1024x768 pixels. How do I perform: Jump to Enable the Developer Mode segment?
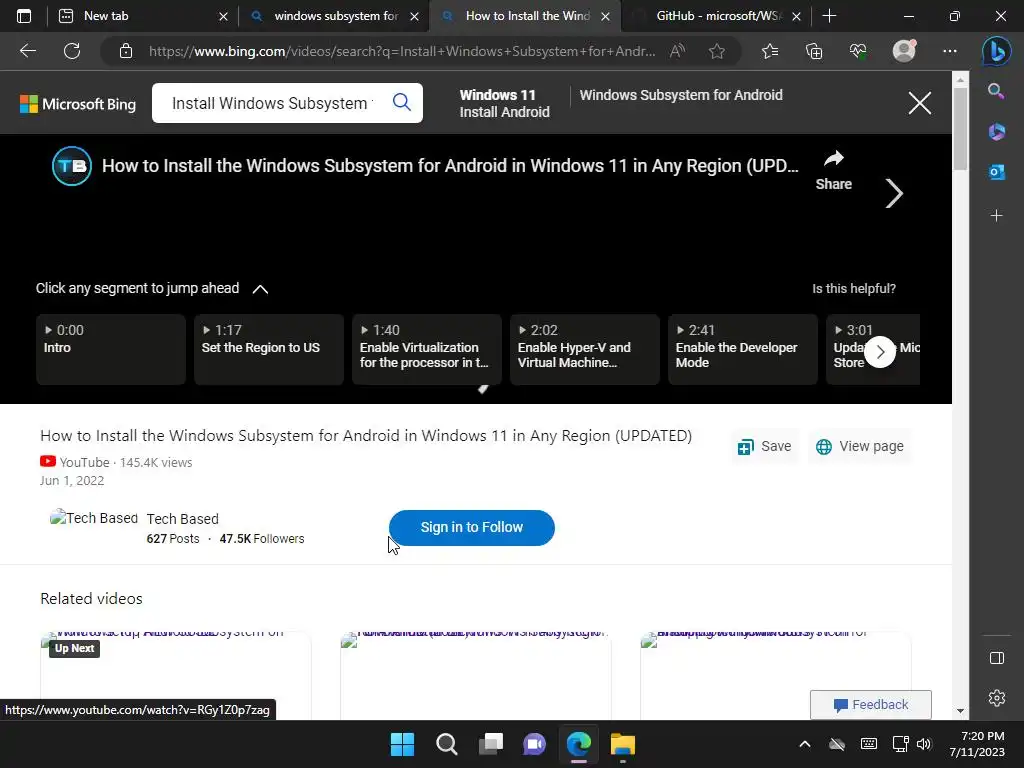(743, 349)
